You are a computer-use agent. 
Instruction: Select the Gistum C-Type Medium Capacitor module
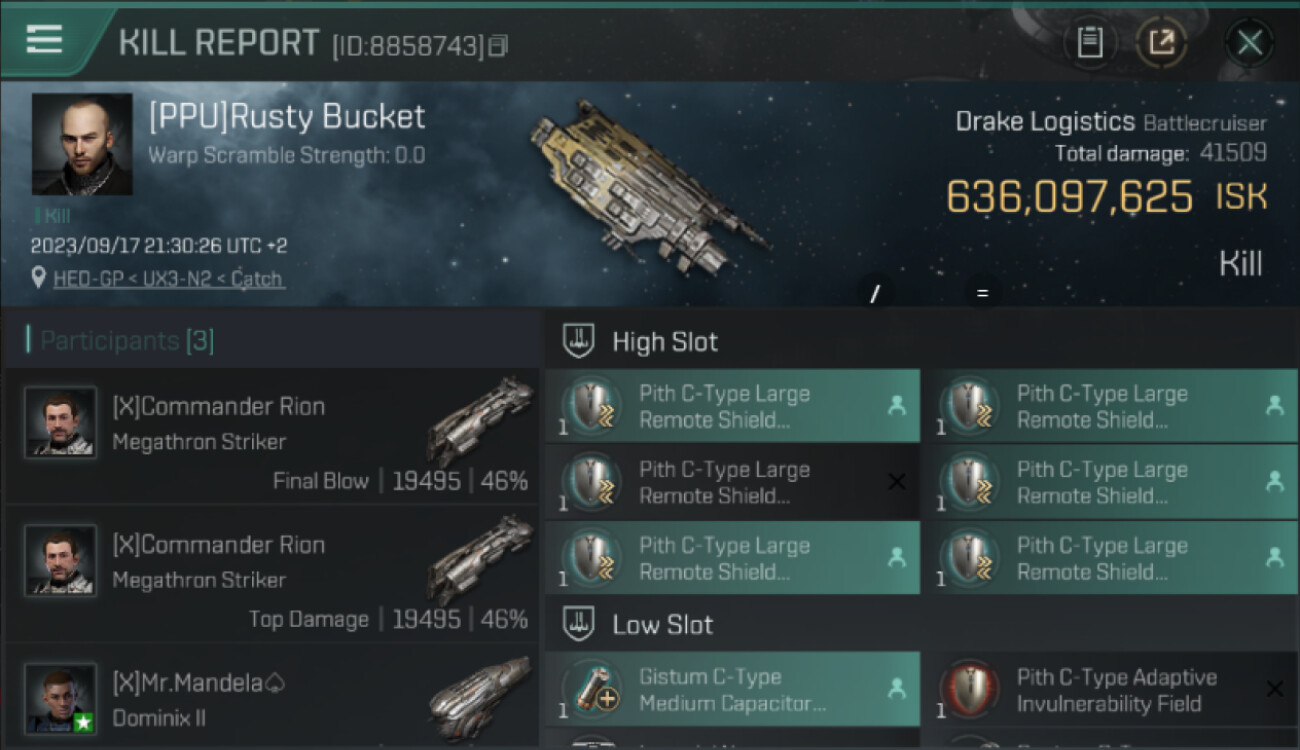click(x=732, y=689)
